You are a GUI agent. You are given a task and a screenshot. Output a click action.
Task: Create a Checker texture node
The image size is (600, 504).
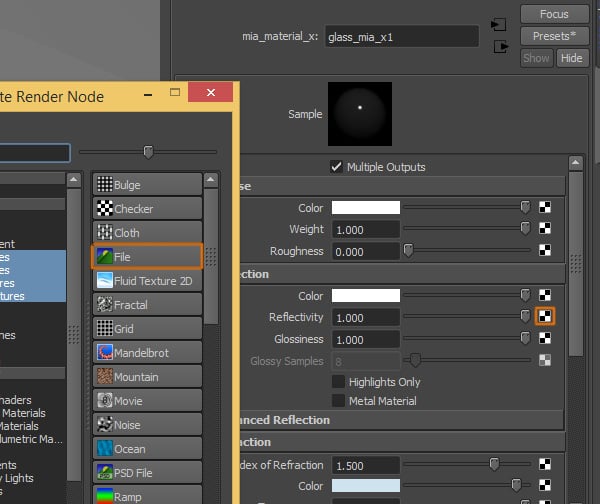tap(147, 209)
